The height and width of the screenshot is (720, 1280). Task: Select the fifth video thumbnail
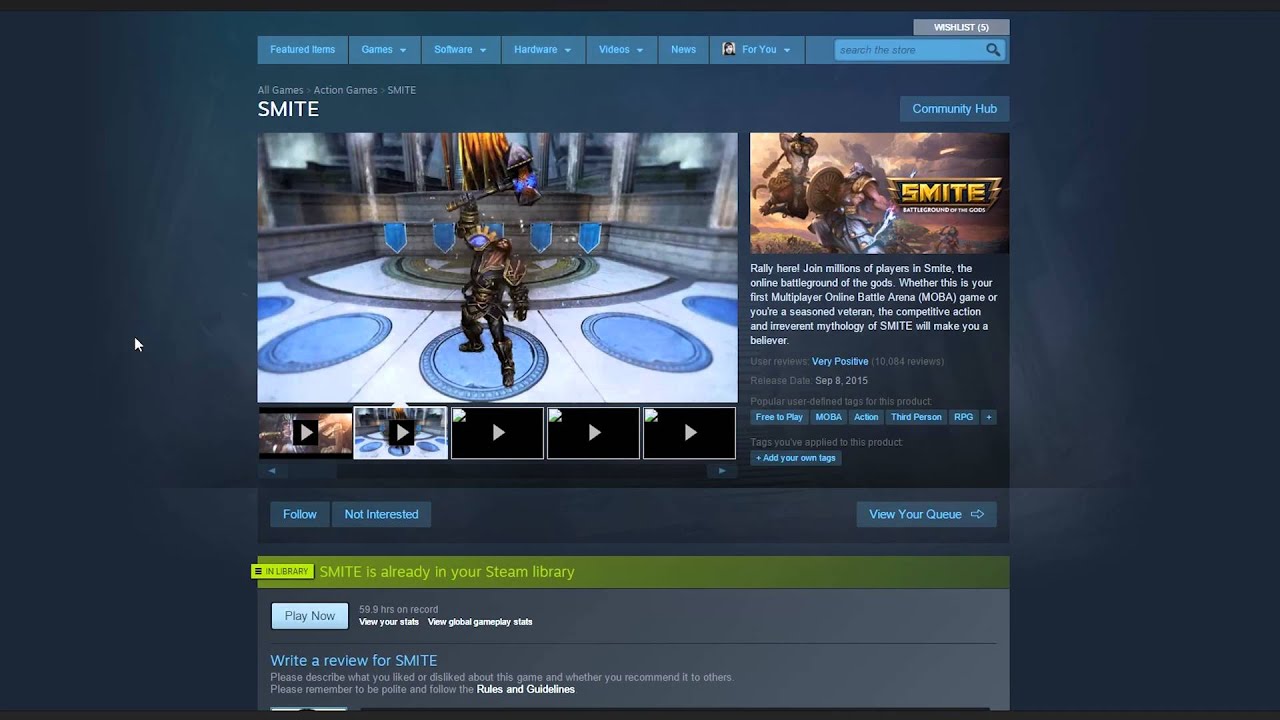point(689,432)
